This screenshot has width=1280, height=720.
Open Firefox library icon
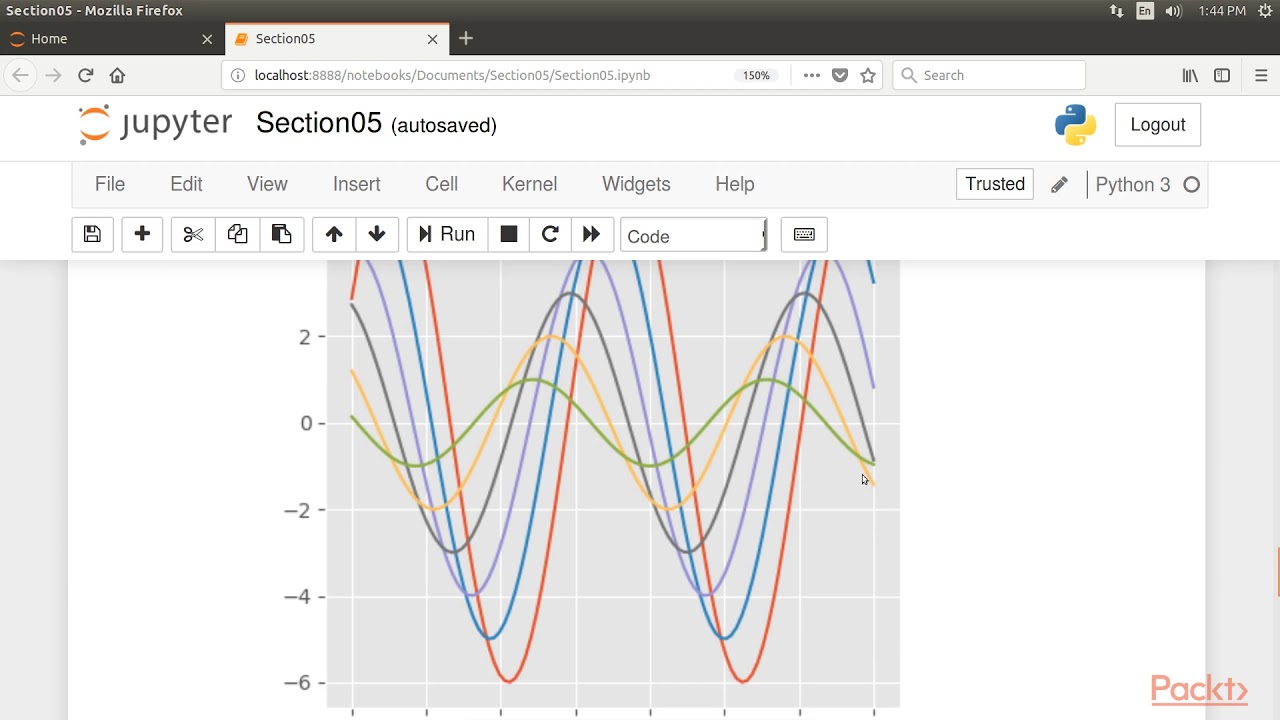point(1190,75)
